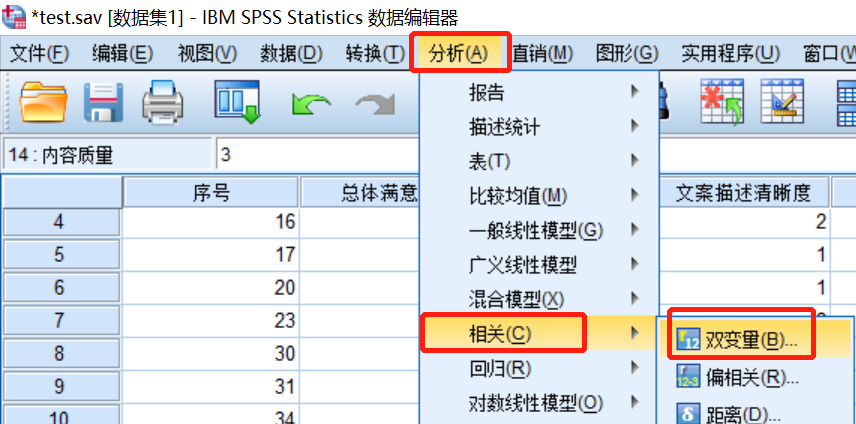
Task: Click the cell value field showing 3
Action: tap(318, 155)
